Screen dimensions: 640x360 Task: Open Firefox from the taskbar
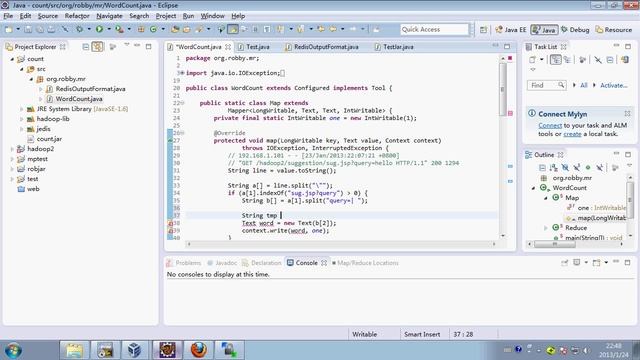pos(198,350)
